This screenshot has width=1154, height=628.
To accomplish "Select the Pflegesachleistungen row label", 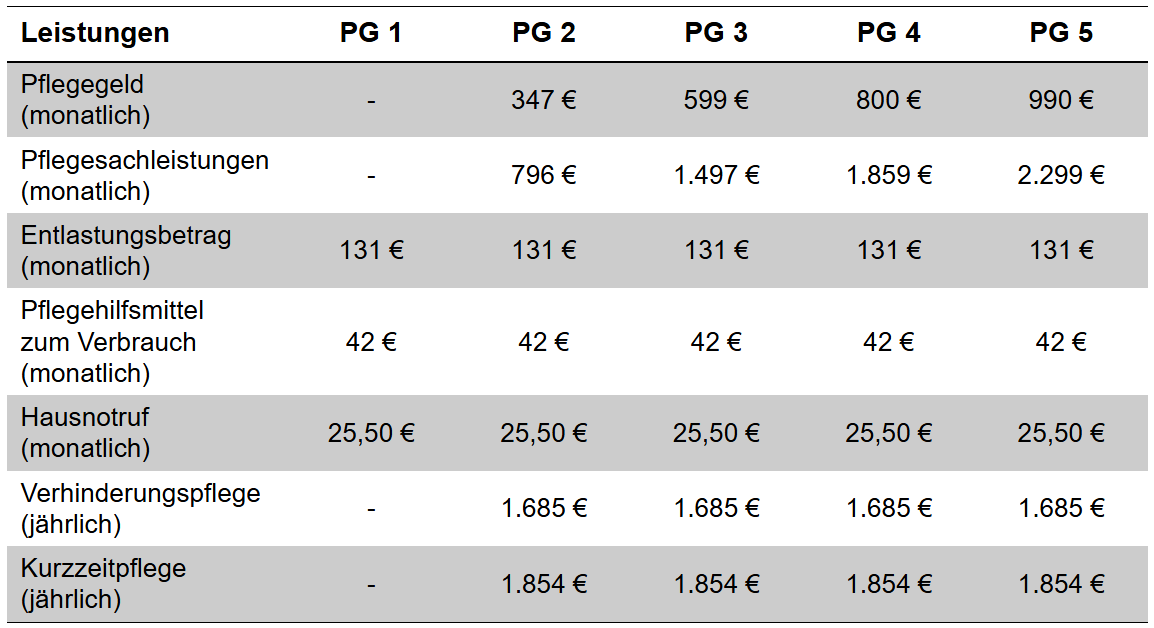I will tap(144, 175).
